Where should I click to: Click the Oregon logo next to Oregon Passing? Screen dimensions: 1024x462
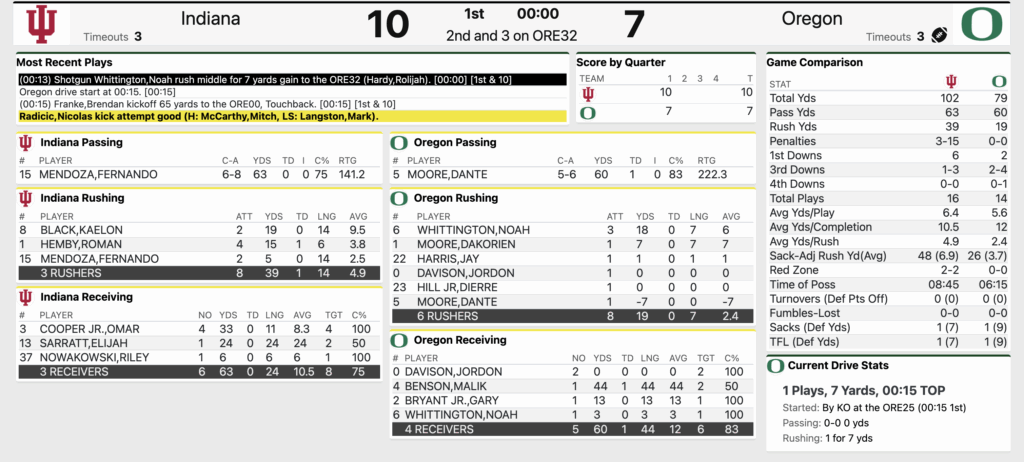click(x=400, y=143)
